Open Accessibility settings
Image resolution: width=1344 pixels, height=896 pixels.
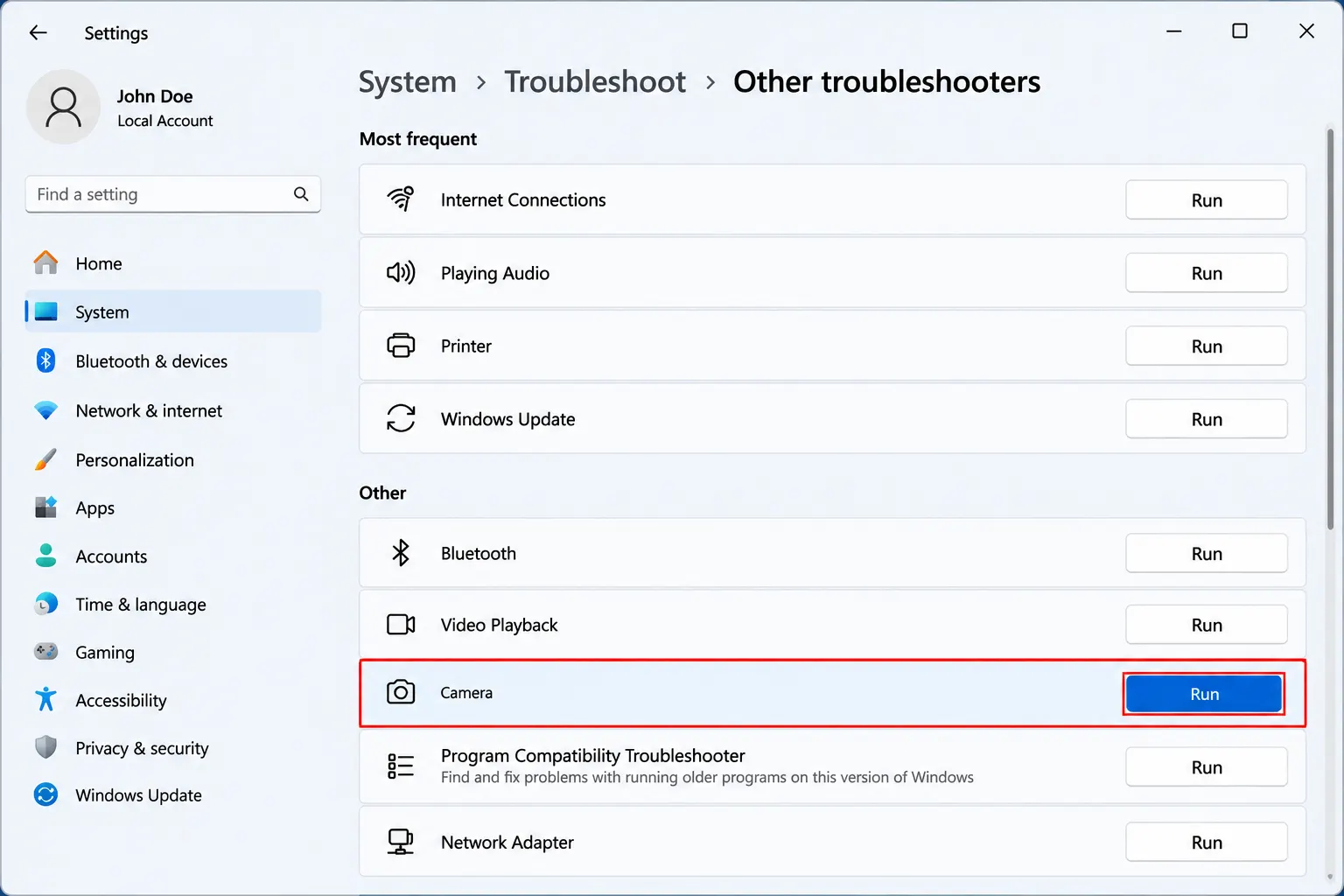click(173, 701)
